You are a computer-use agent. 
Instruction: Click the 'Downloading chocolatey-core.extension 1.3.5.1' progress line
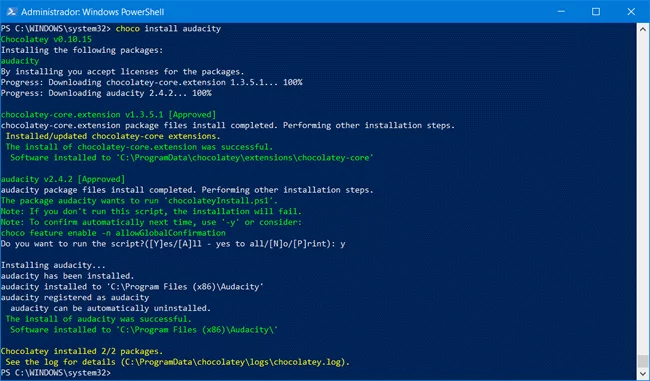(151, 83)
